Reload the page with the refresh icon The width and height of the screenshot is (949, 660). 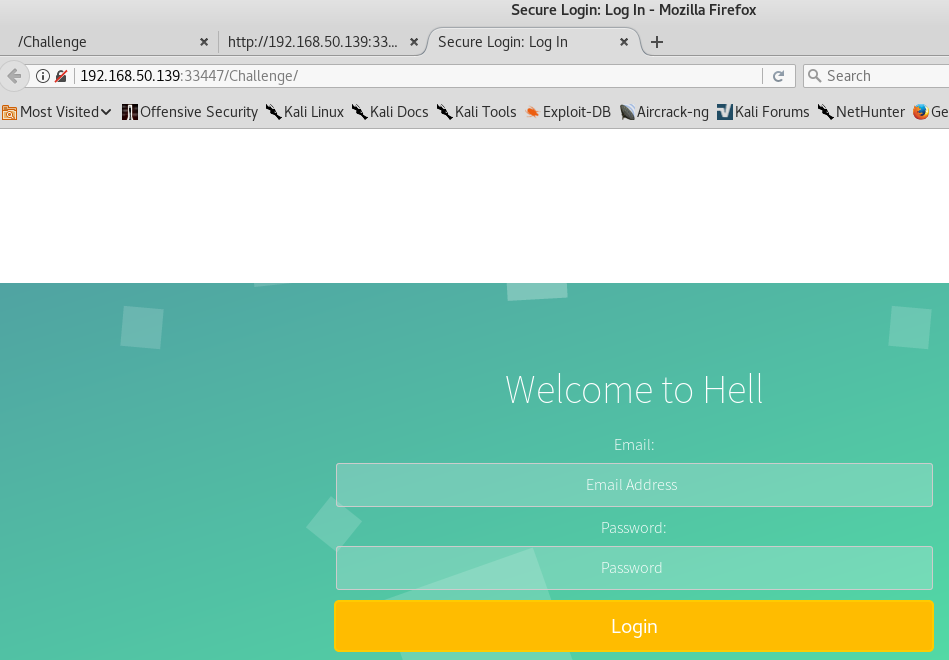778,76
